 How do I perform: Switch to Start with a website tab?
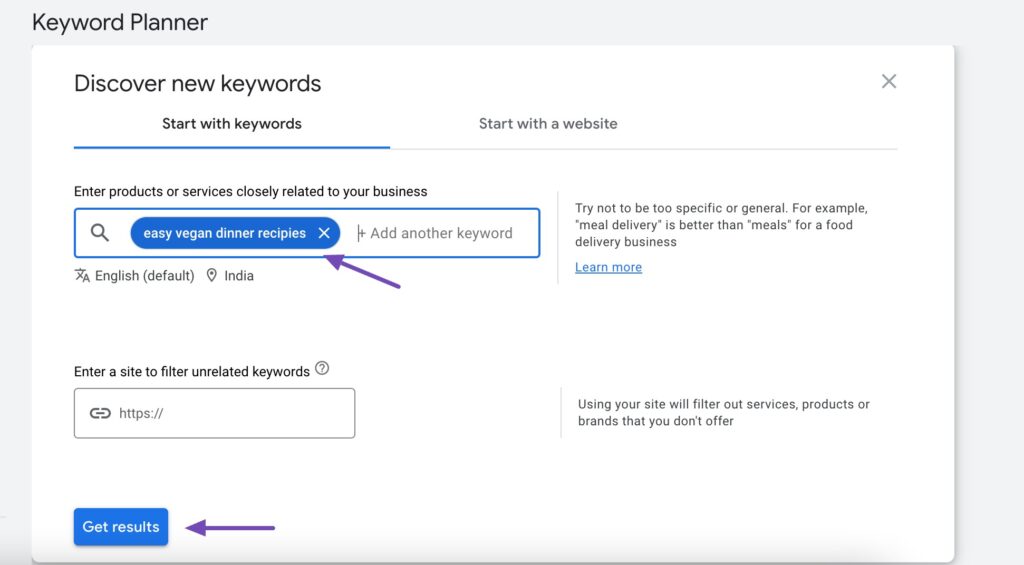click(x=548, y=124)
